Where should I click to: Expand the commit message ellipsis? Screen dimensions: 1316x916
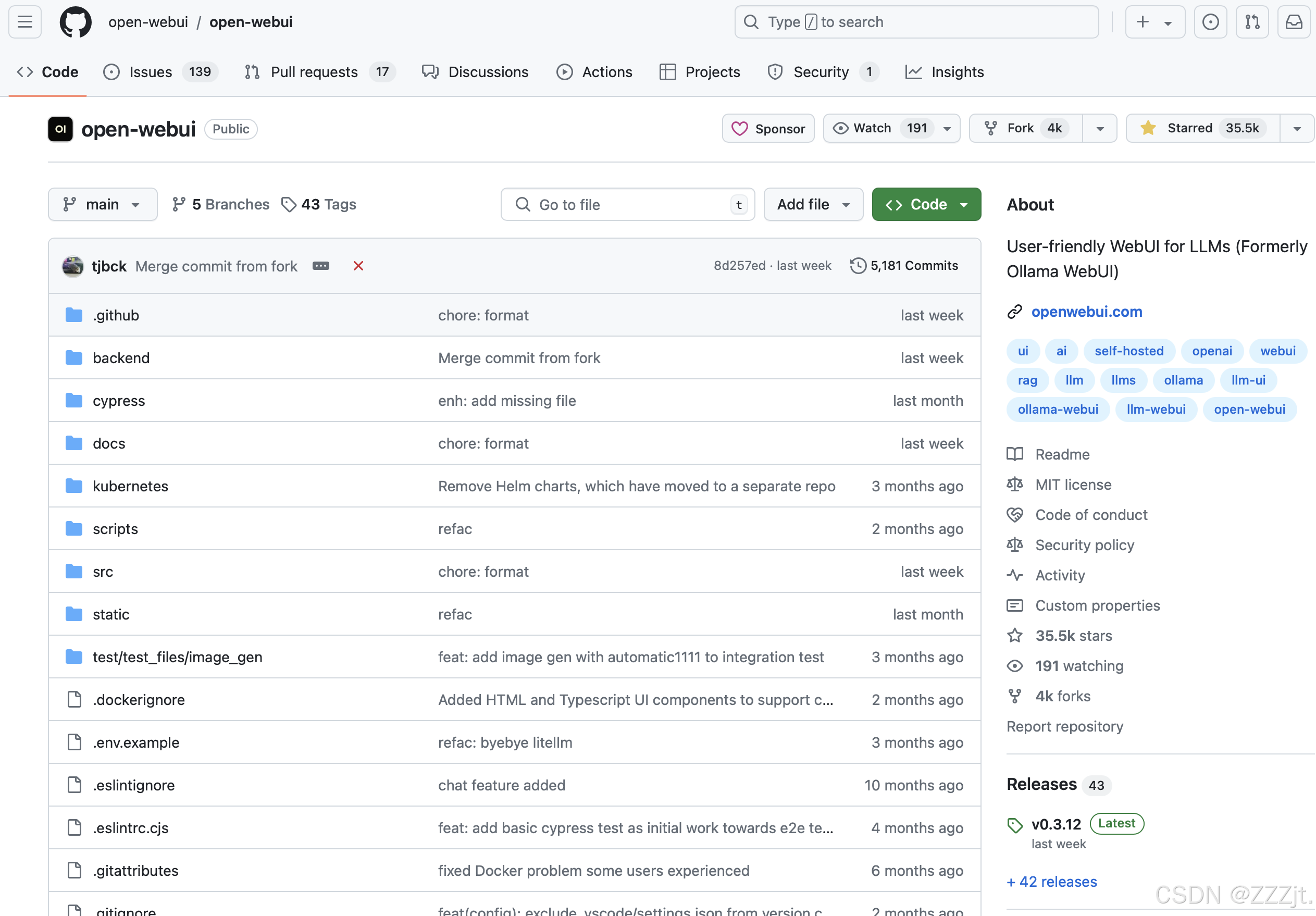tap(320, 266)
